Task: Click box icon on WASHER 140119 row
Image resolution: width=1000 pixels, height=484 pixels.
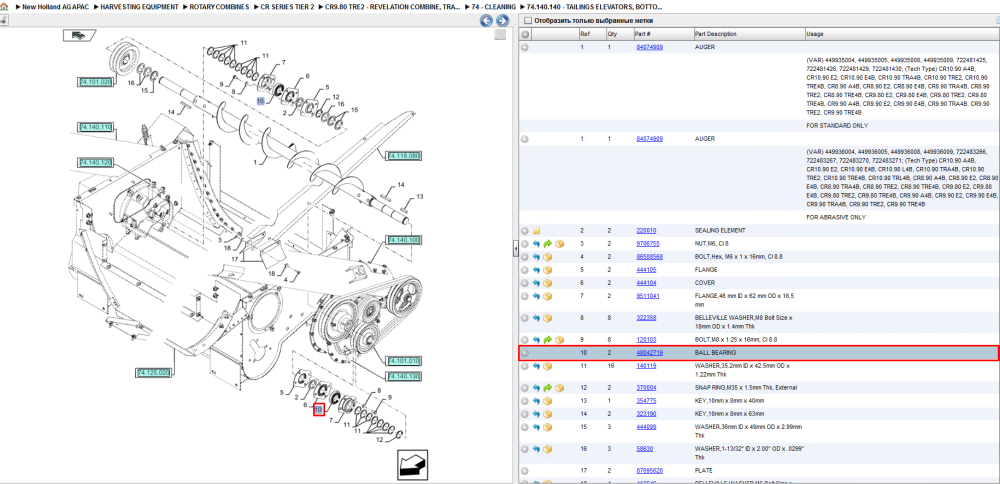Action: pos(547,366)
